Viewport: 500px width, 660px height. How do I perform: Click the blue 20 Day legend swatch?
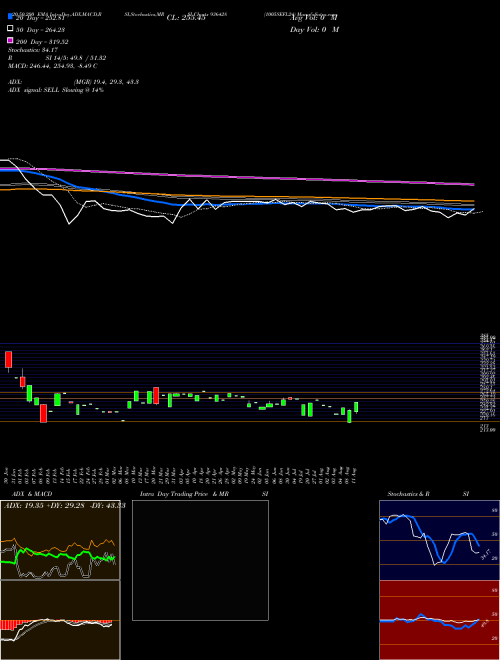10,17
